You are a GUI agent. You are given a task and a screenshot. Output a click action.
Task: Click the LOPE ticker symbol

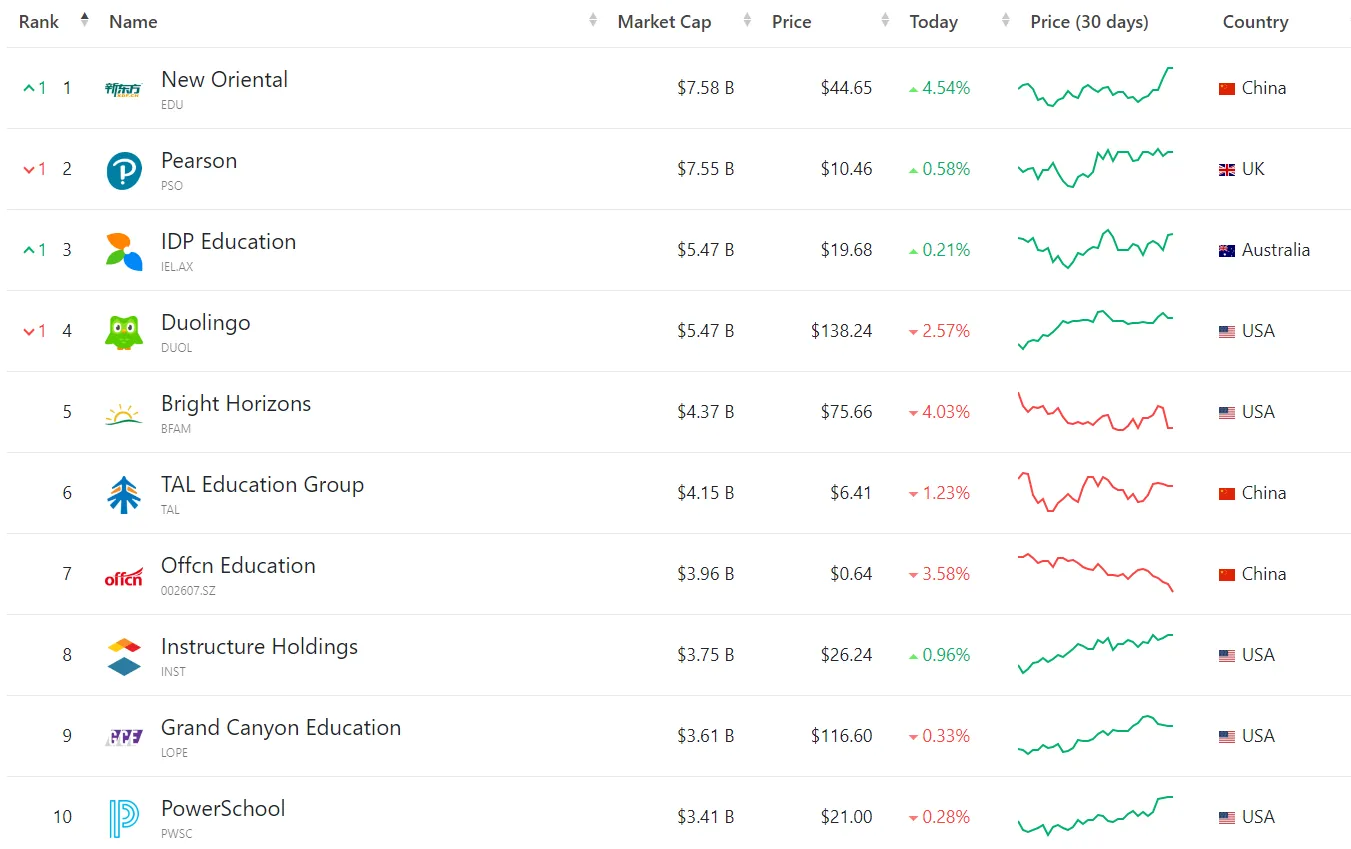[x=174, y=753]
